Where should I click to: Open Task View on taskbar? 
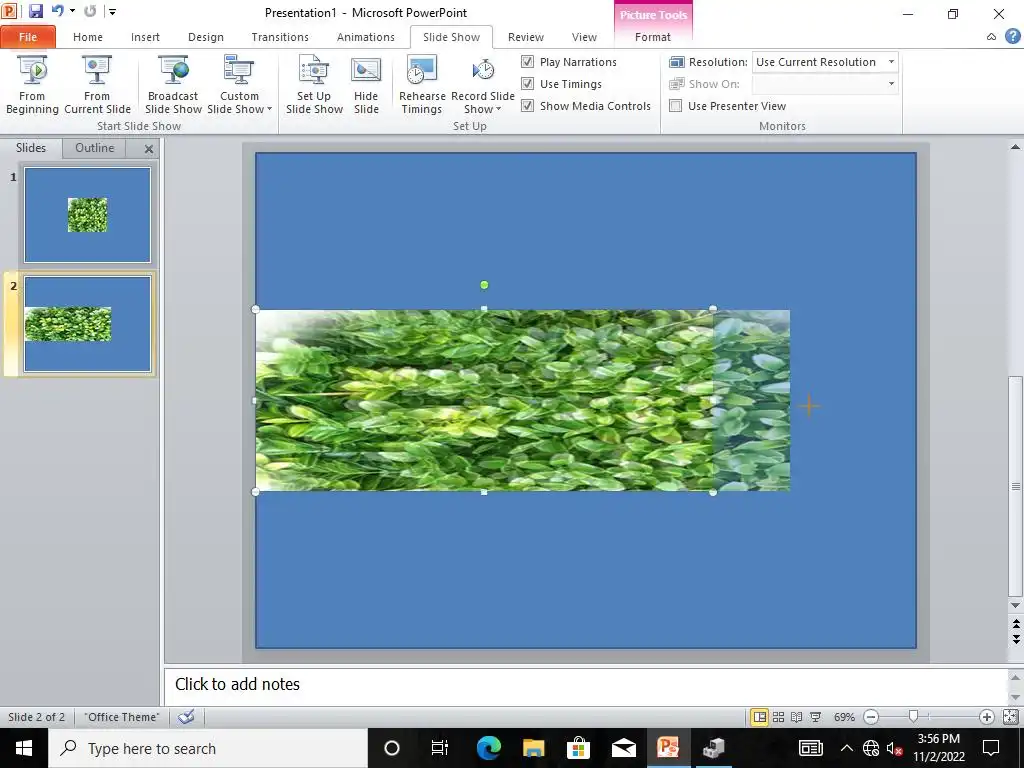point(440,748)
